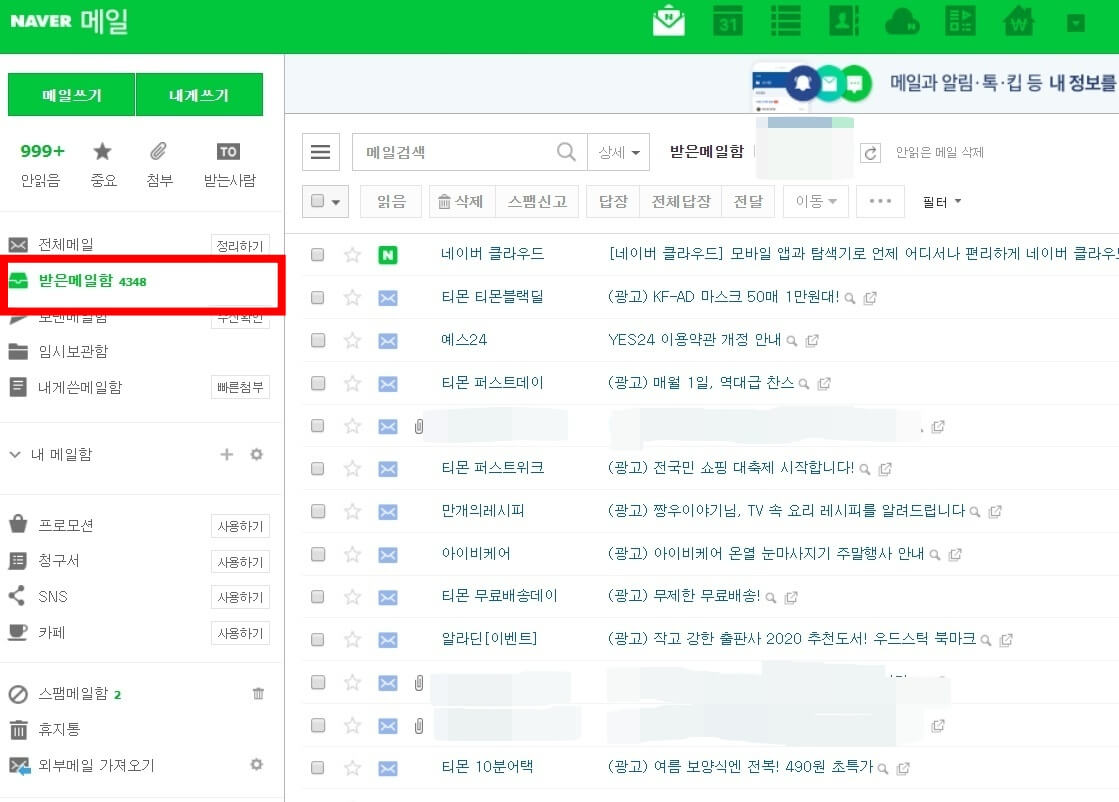Click the 전체답장 reply-all button
The image size is (1119, 802).
[681, 202]
